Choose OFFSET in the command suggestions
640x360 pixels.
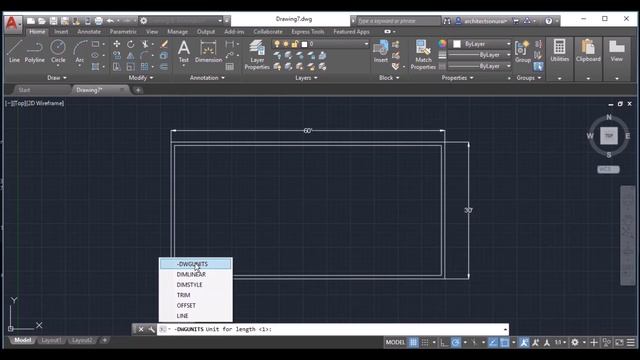pyautogui.click(x=196, y=305)
